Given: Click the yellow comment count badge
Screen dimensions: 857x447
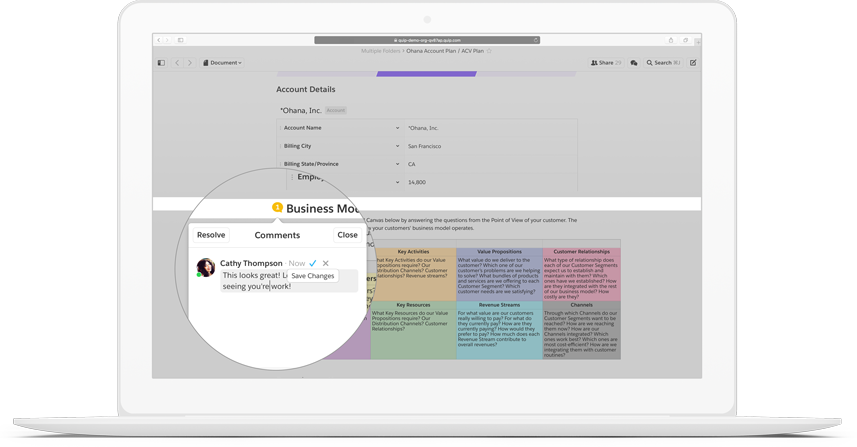Looking at the screenshot, I should [277, 208].
